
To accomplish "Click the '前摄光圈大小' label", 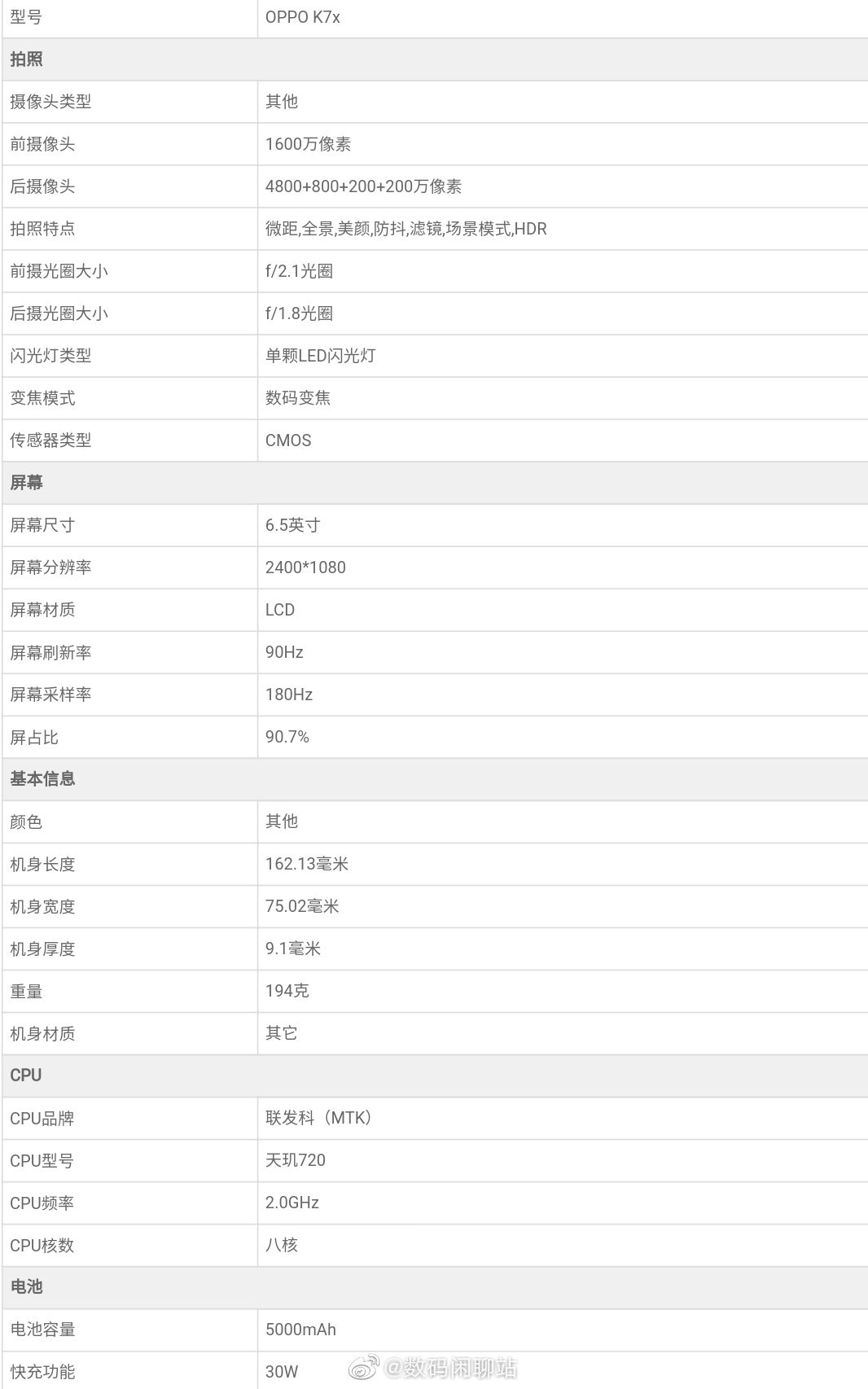I will [59, 271].
